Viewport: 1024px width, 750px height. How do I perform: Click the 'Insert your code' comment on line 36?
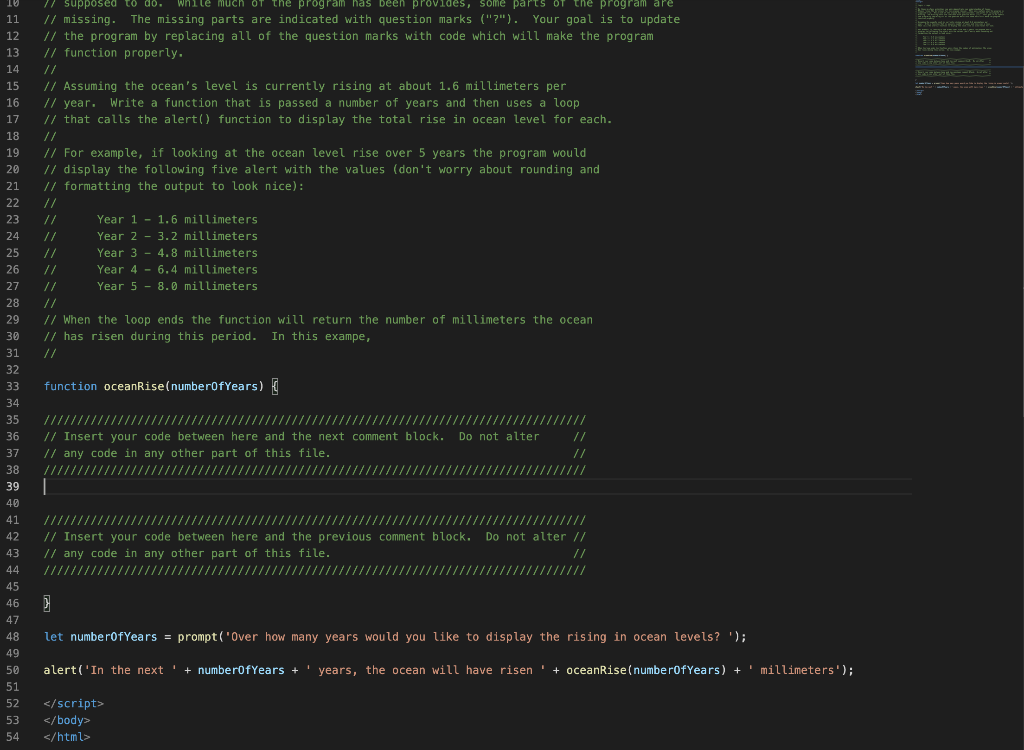pos(315,436)
